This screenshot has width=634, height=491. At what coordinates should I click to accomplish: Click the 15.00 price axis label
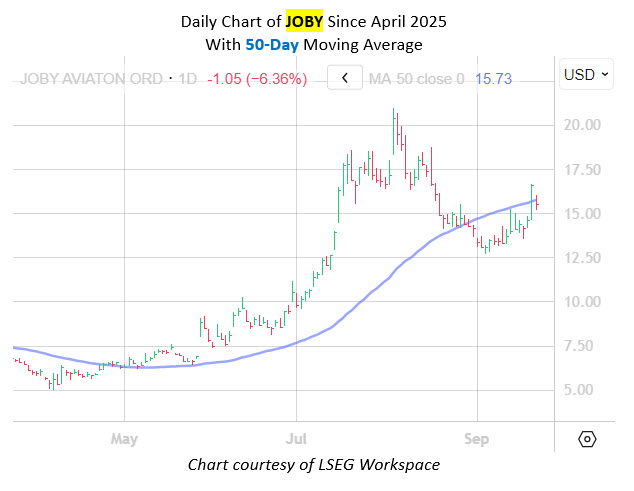(x=582, y=214)
